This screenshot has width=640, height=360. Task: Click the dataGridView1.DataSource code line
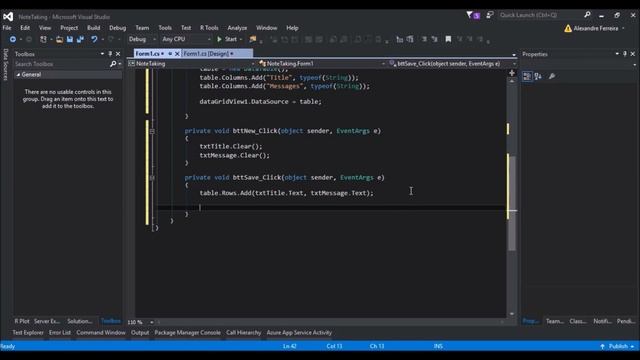(260, 102)
